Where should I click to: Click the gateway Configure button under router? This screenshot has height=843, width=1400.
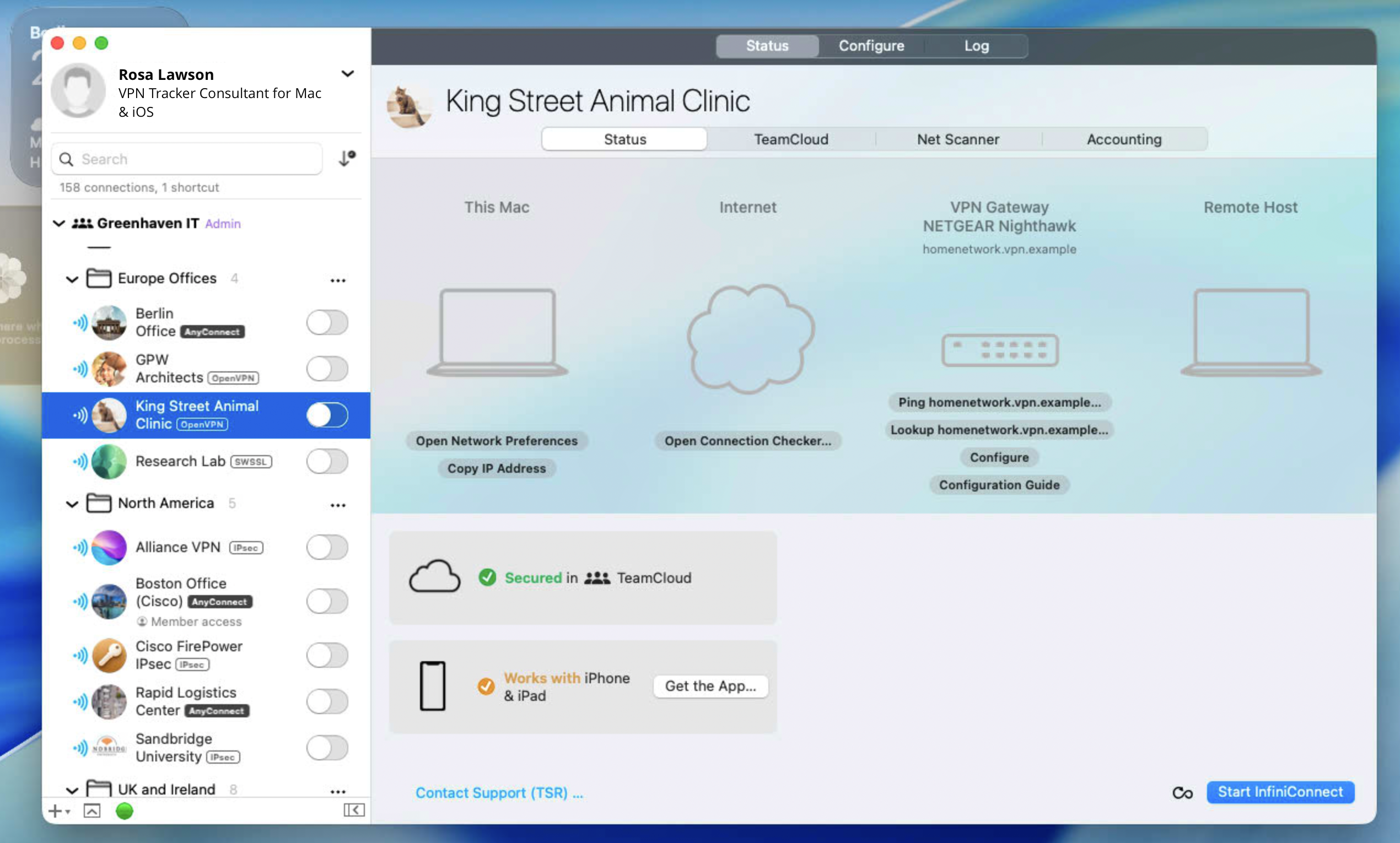tap(999, 457)
